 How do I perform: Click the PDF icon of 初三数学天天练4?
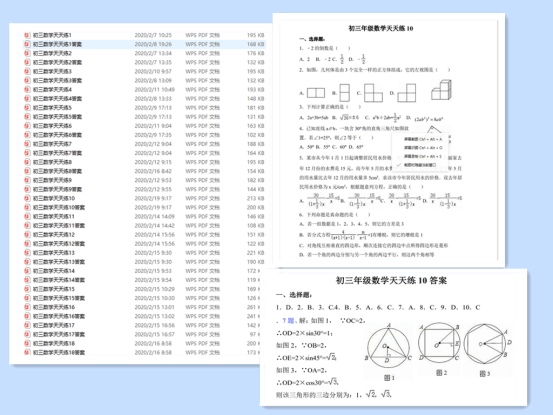coord(27,90)
